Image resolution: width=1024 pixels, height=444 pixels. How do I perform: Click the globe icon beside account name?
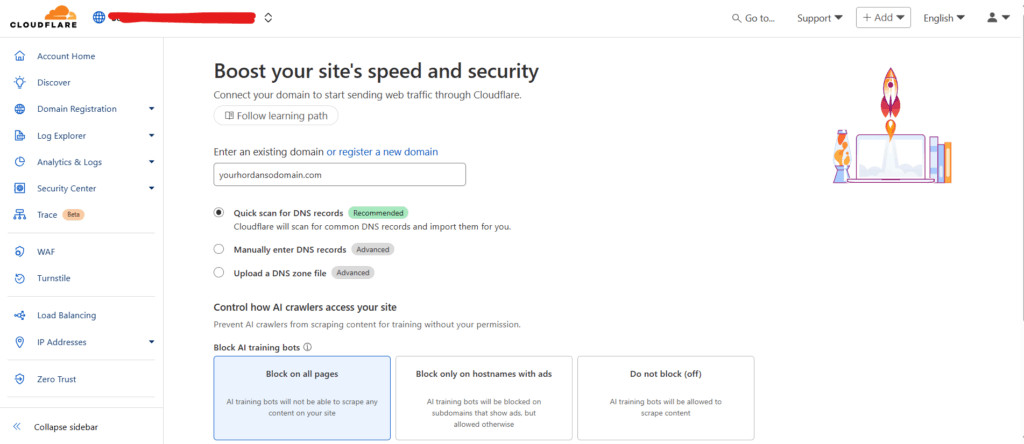click(x=99, y=18)
